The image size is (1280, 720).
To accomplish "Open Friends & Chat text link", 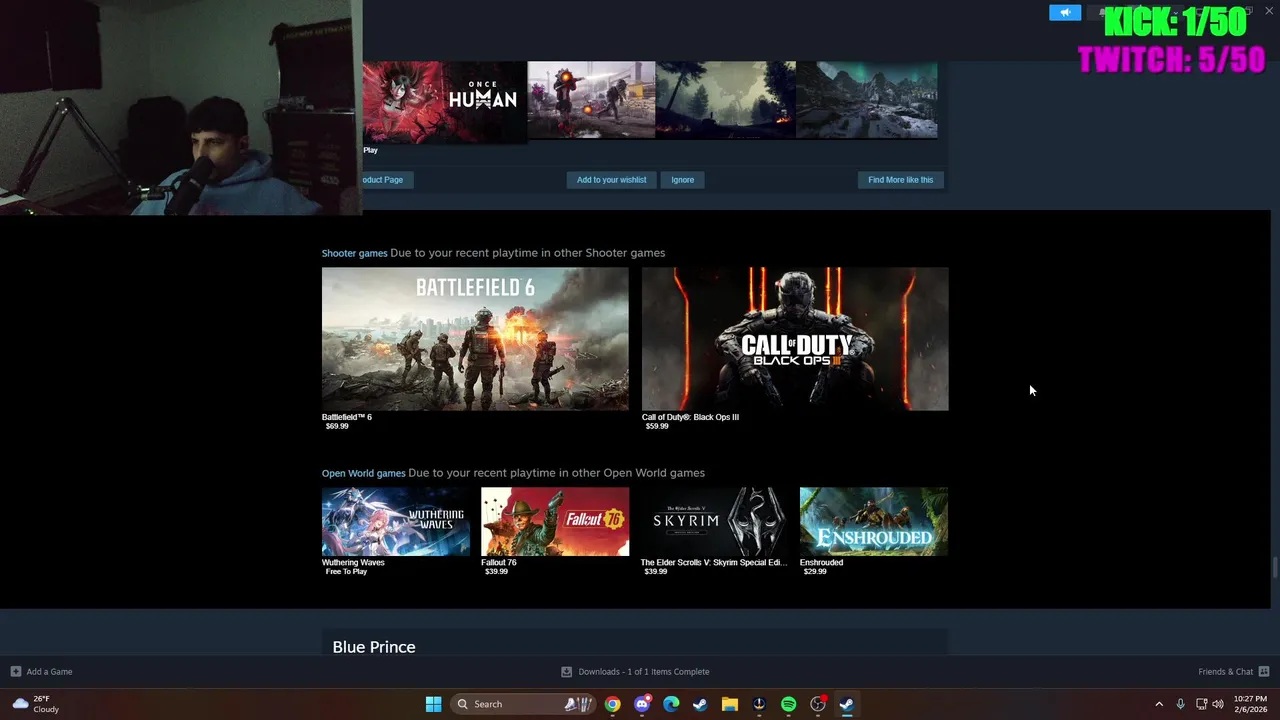I will click(1225, 672).
